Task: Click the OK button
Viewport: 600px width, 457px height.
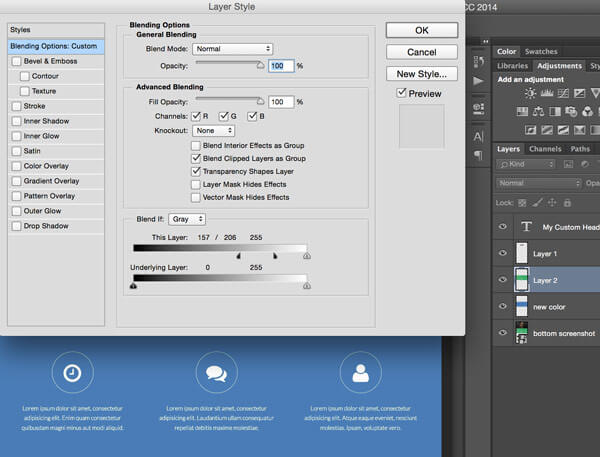Action: pyautogui.click(x=422, y=30)
